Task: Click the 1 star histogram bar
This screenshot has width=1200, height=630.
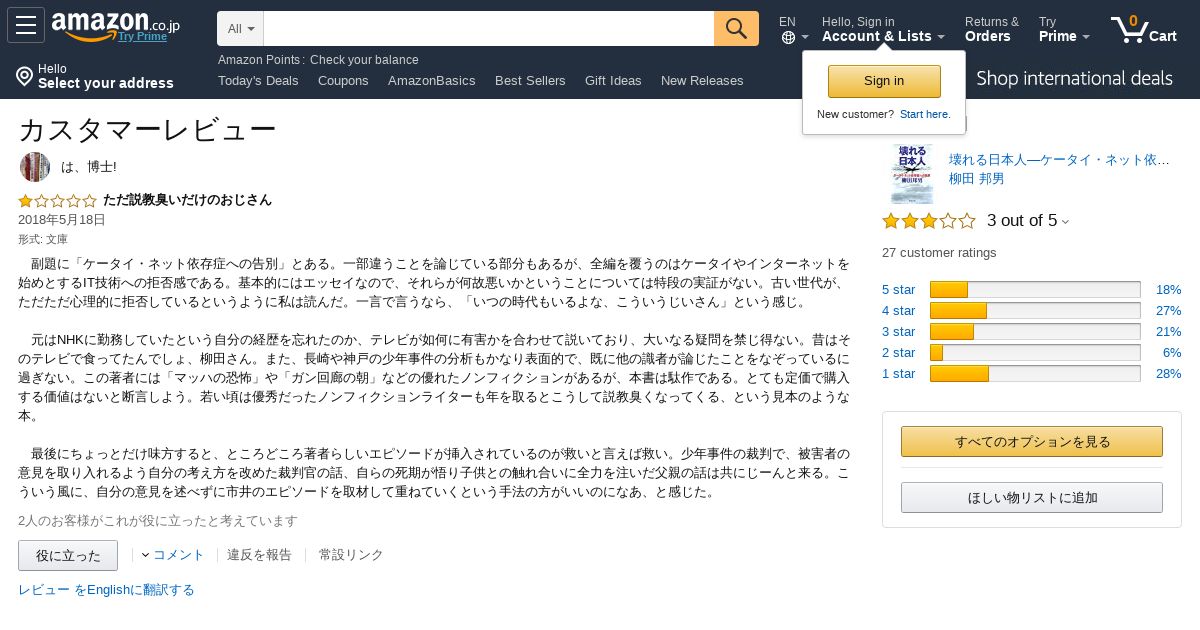Action: coord(1035,374)
